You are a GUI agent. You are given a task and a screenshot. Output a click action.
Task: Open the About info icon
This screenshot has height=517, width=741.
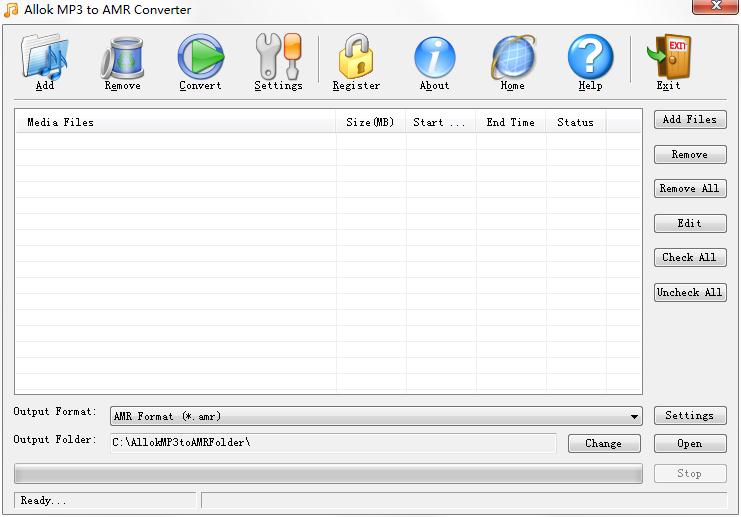(434, 57)
